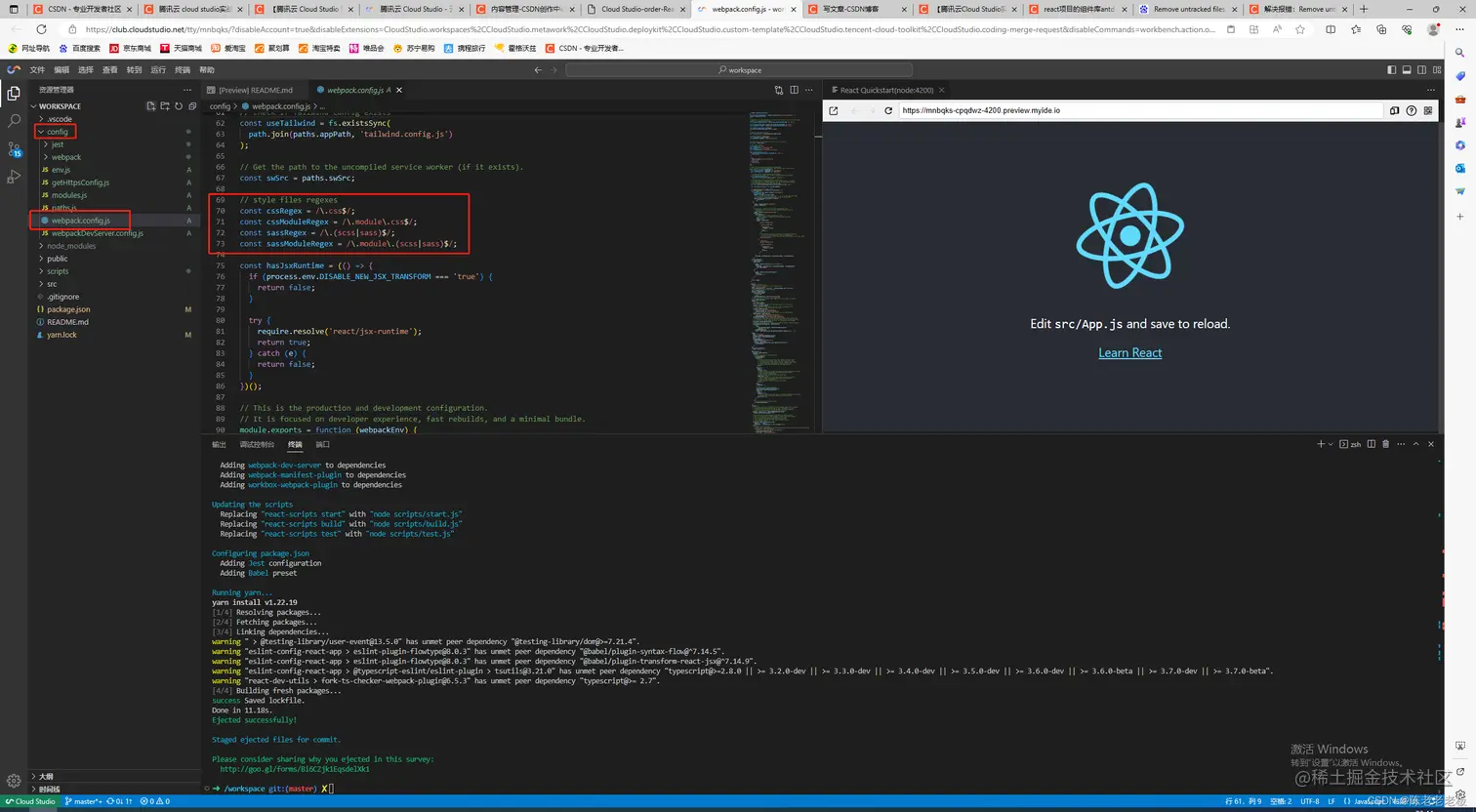Viewport: 1476px width, 812px height.
Task: Close the React Quickstart preview tab
Action: (x=943, y=90)
